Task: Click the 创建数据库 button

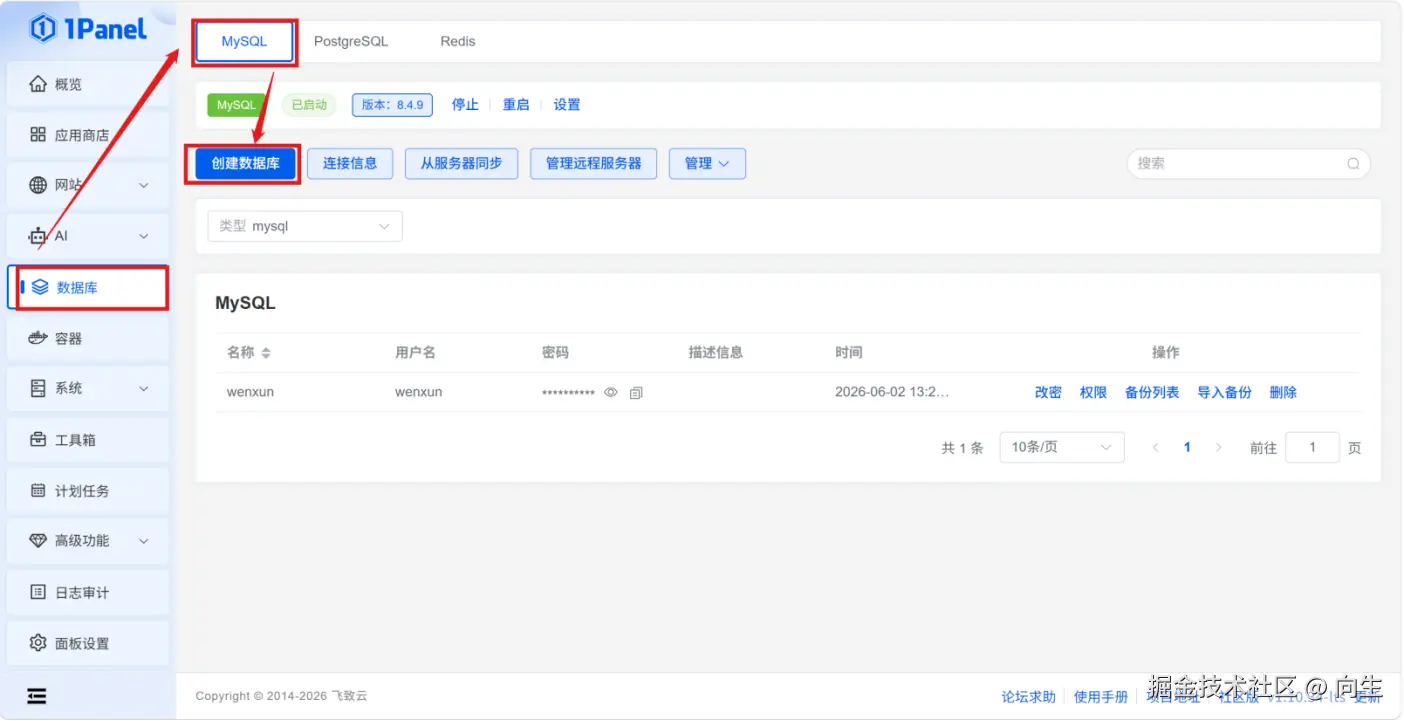Action: click(245, 164)
